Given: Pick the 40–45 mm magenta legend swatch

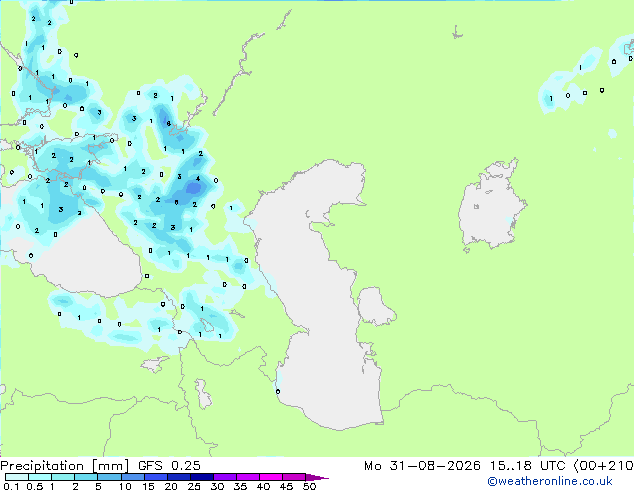Looking at the screenshot, I should (271, 477).
